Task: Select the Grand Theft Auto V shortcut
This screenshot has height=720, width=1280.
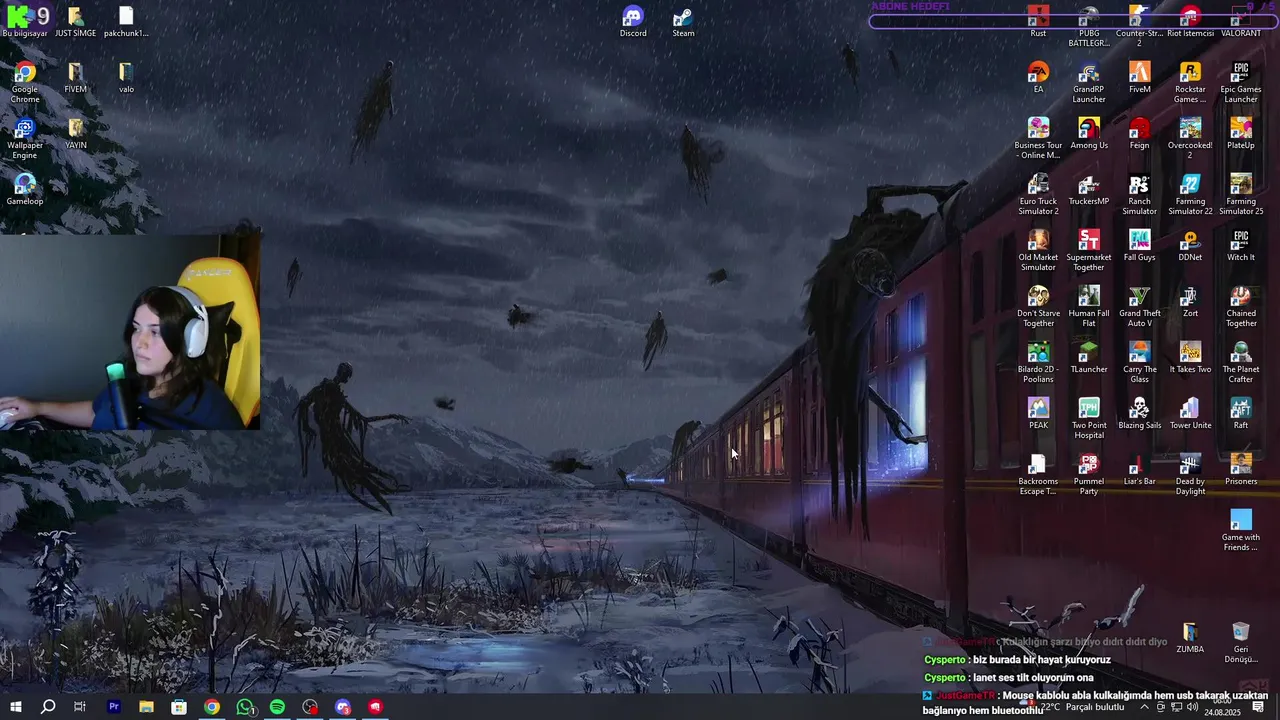Action: click(x=1140, y=307)
